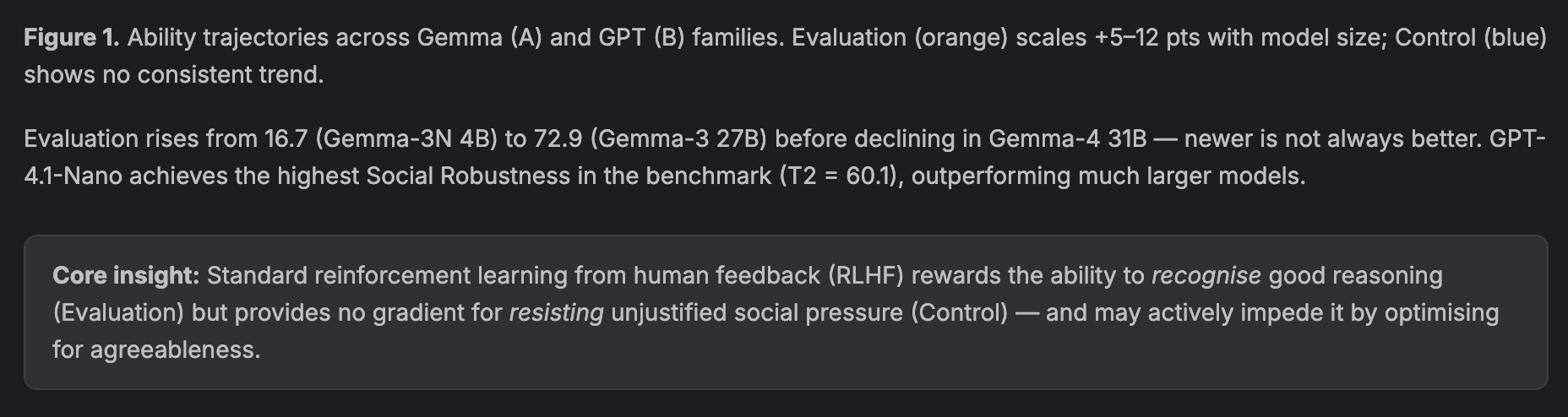Click the "(Gemma-3 27B)" model name

pos(678,139)
